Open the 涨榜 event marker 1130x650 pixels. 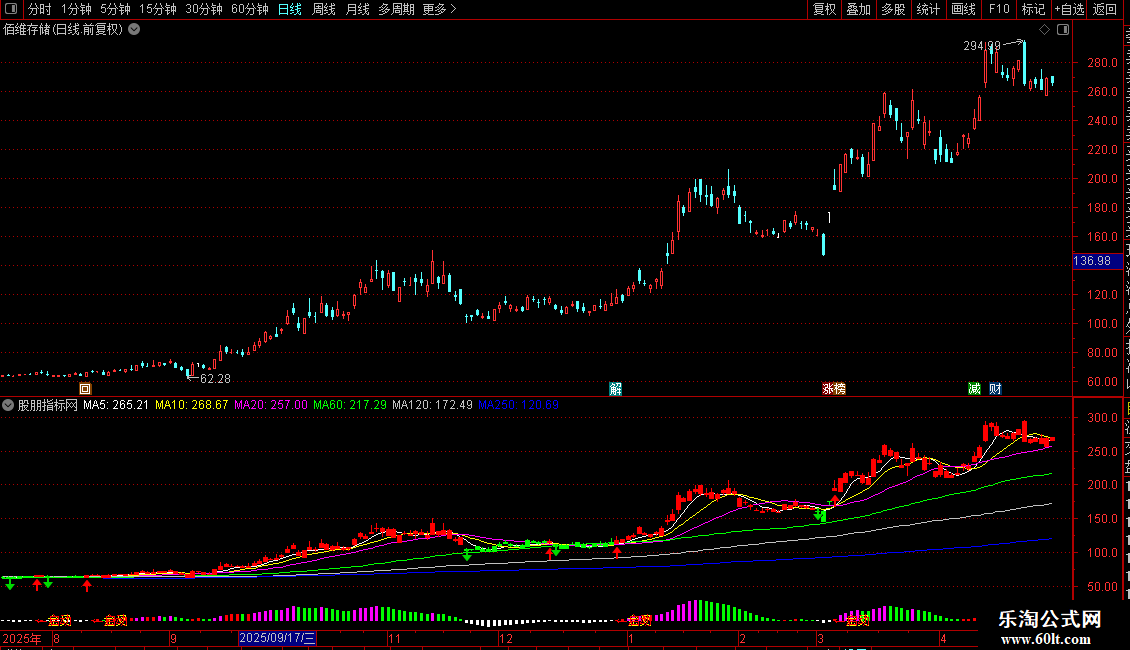[834, 389]
